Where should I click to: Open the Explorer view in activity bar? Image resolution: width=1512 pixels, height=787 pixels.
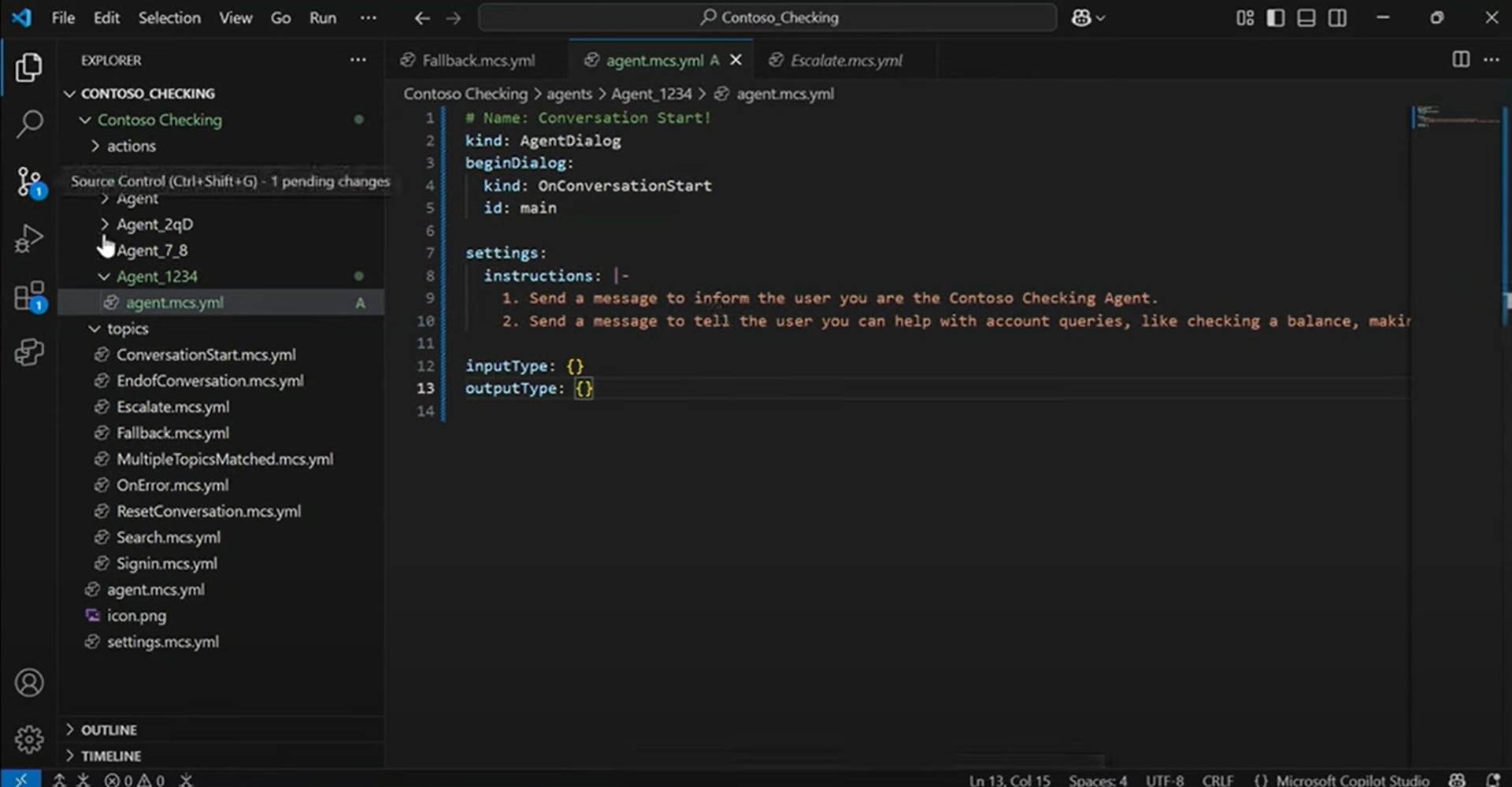coord(29,68)
